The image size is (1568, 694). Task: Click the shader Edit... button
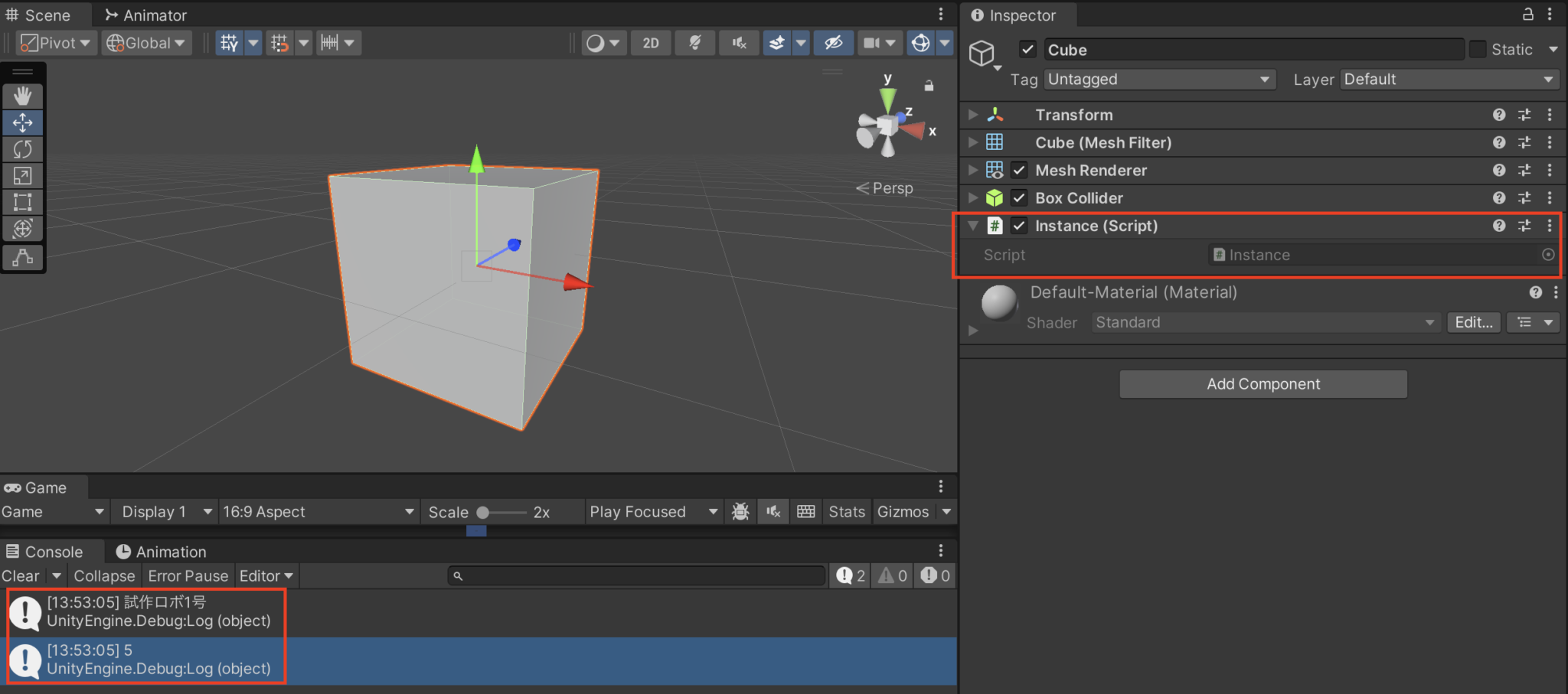click(1474, 323)
